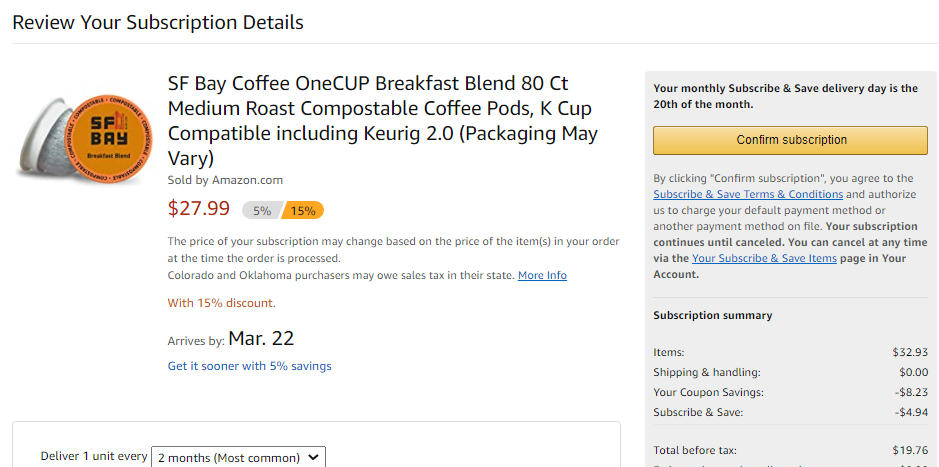Click the With 15% discount text
This screenshot has height=467, width=939.
pos(221,303)
